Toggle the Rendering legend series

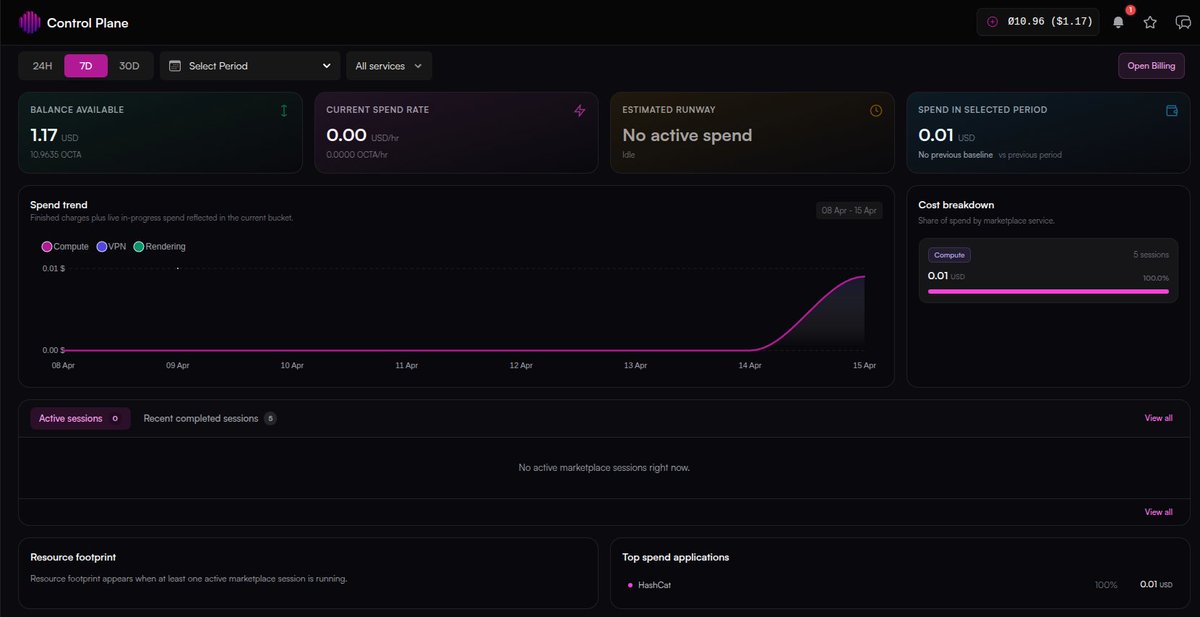(x=159, y=247)
